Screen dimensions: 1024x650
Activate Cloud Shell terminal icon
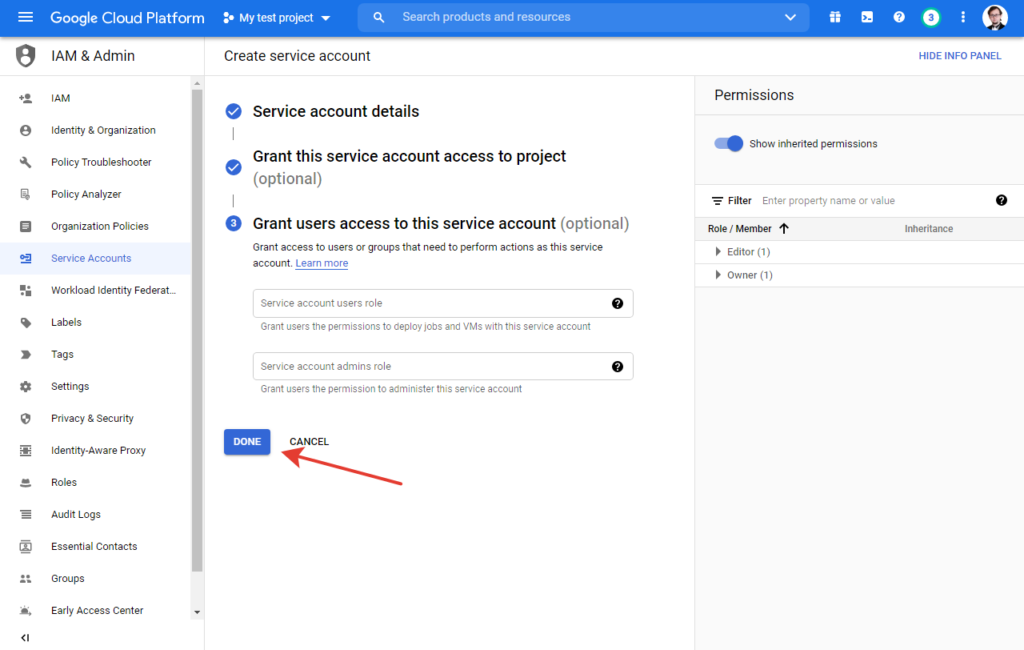(867, 17)
